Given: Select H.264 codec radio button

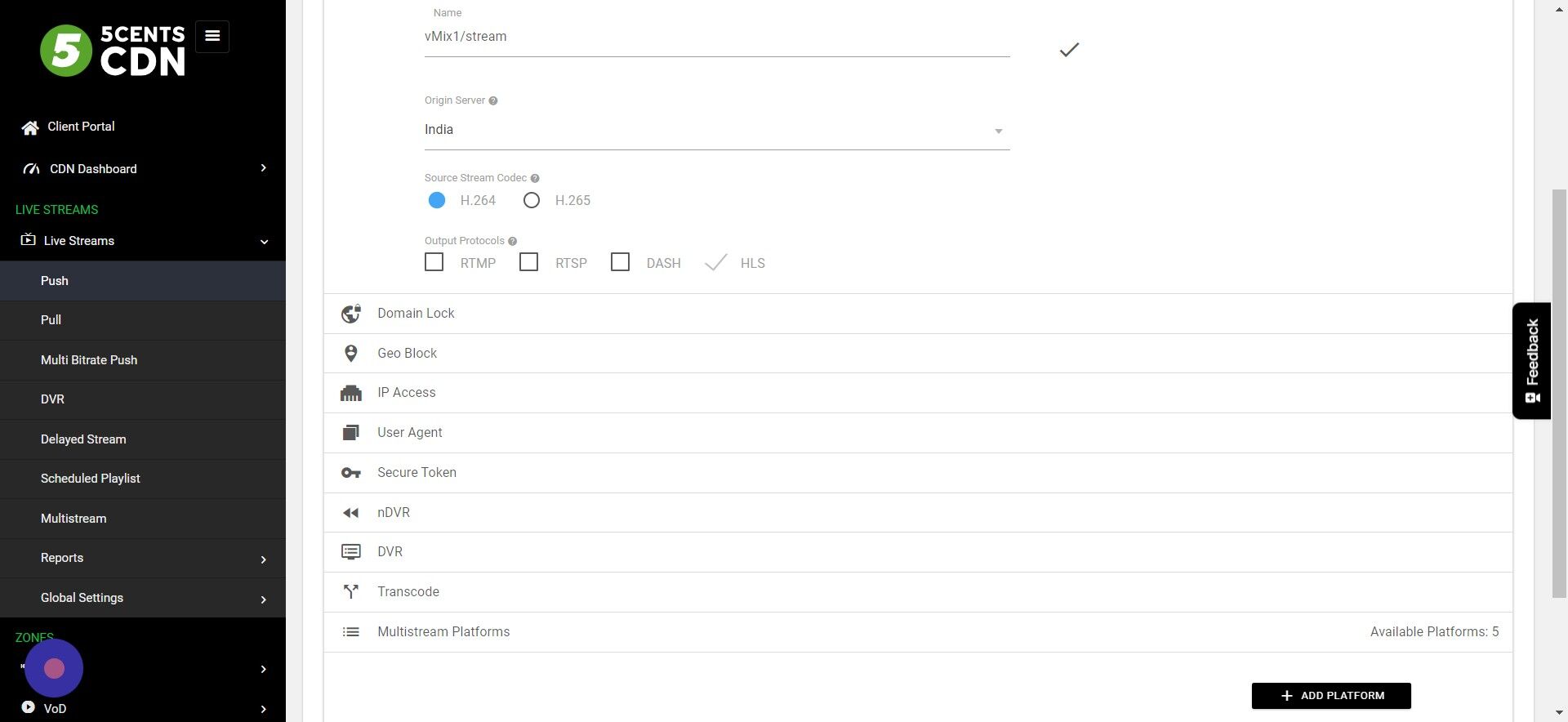Looking at the screenshot, I should click(437, 200).
